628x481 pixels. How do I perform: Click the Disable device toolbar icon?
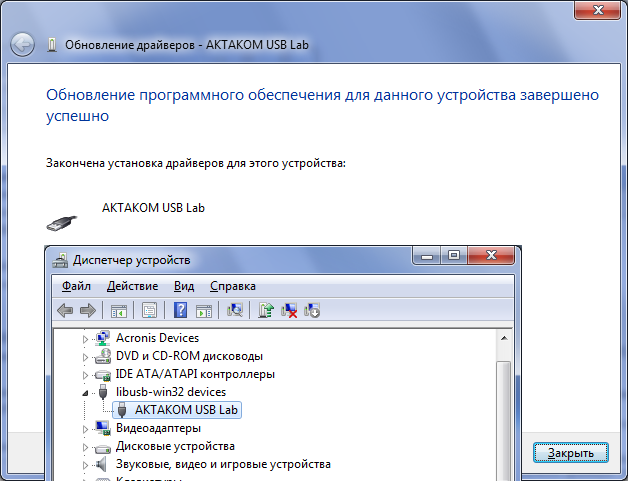click(312, 310)
